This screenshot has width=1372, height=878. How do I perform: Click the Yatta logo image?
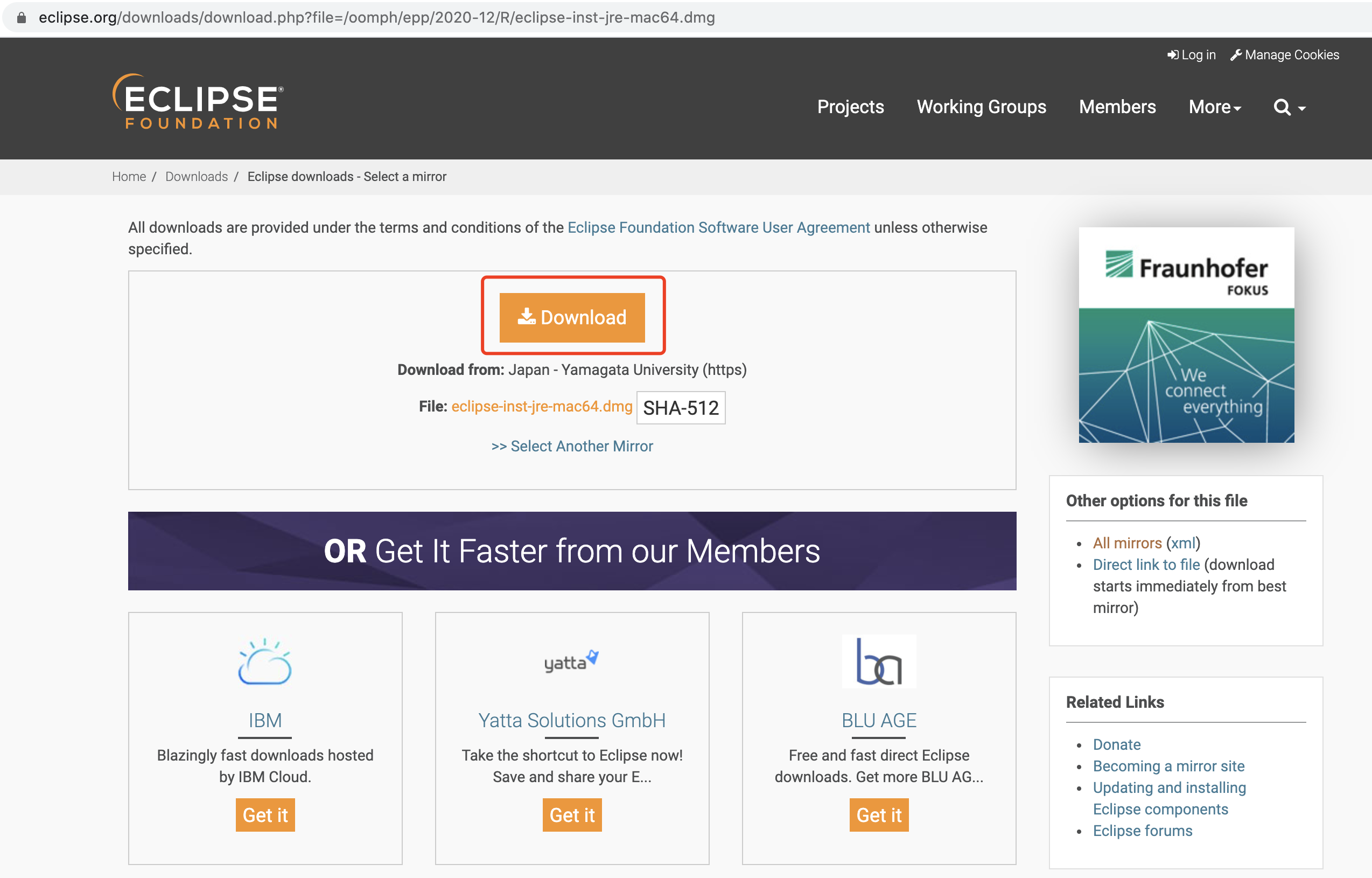coord(571,661)
